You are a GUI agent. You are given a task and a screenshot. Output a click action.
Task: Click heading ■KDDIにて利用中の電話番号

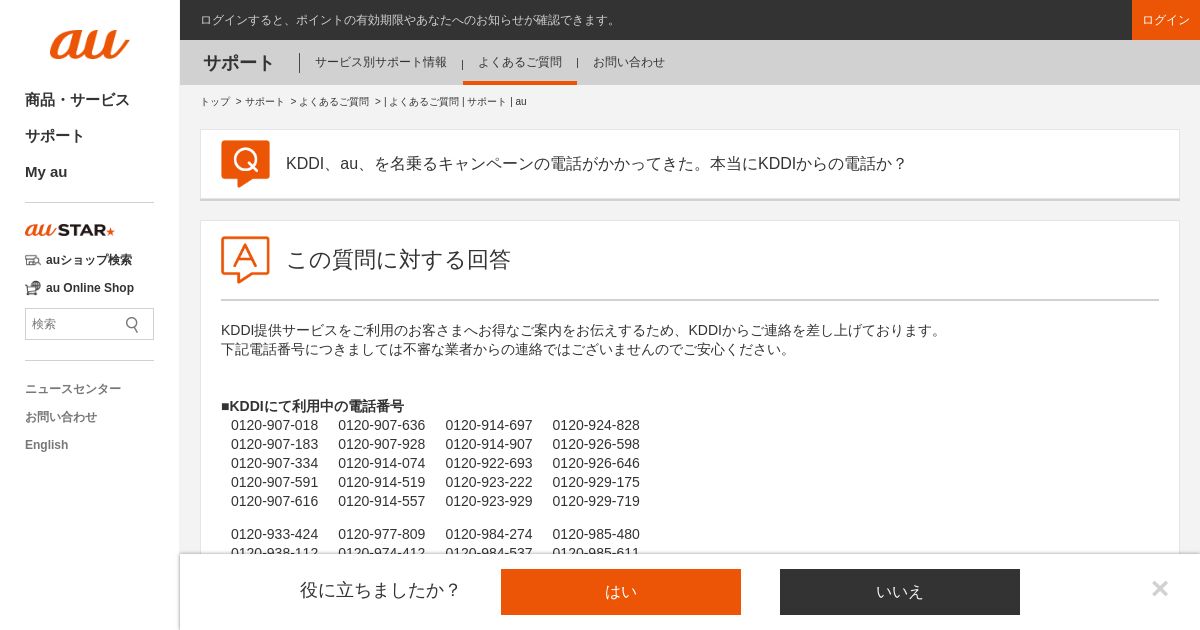click(312, 406)
